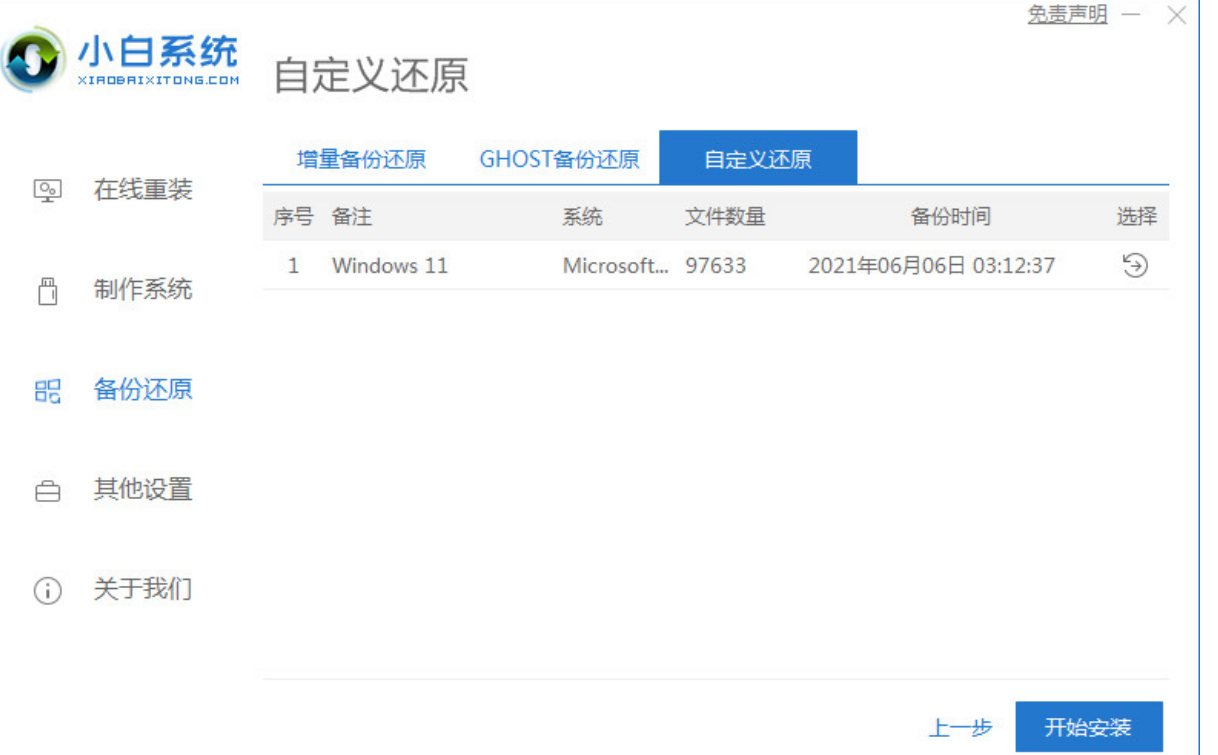1218x755 pixels.
Task: Click the 文件数量 column header
Action: tap(725, 217)
